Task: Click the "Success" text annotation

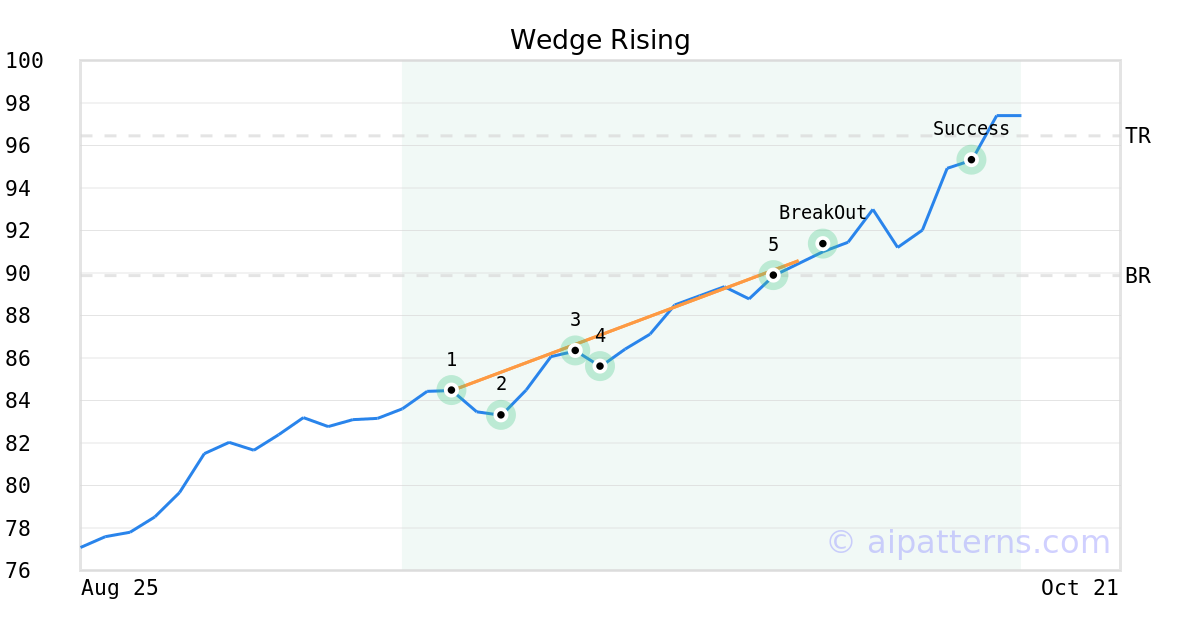Action: pos(971,129)
